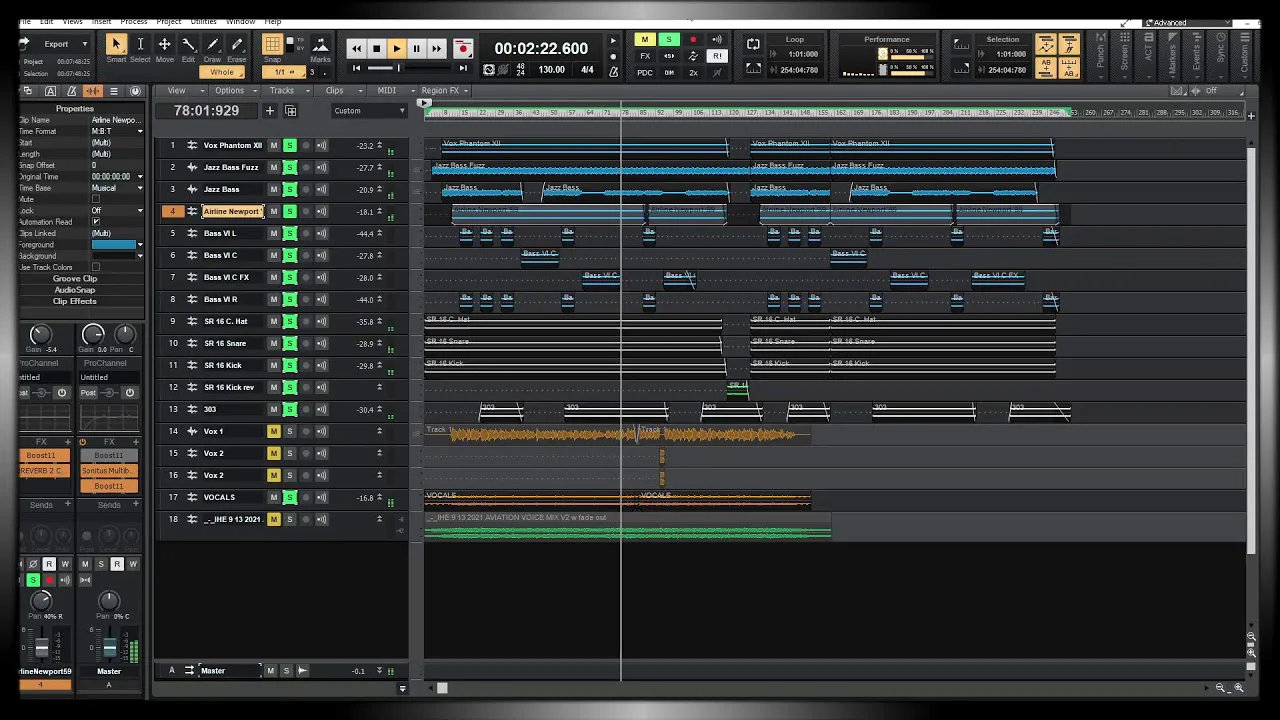Screen dimensions: 1280x720
Task: Enable the metronome icon in transport
Action: click(613, 71)
